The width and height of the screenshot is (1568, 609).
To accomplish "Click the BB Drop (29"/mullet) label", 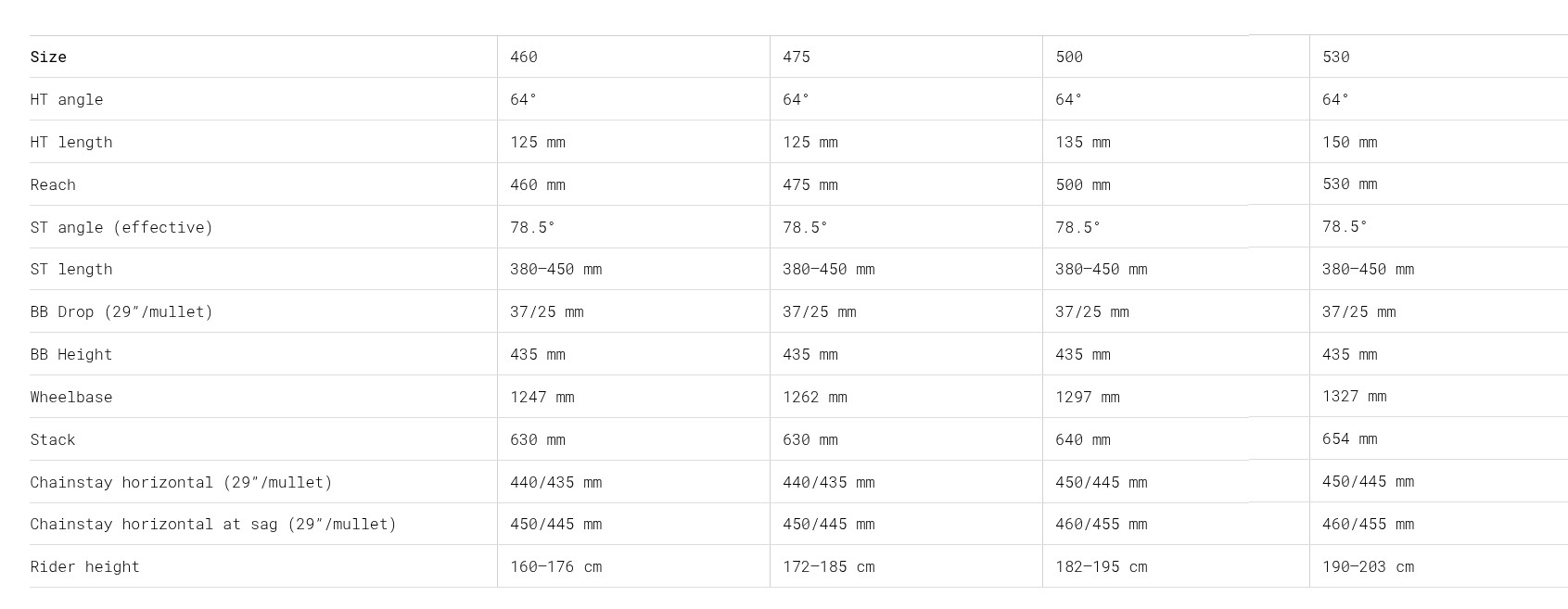I will [121, 311].
